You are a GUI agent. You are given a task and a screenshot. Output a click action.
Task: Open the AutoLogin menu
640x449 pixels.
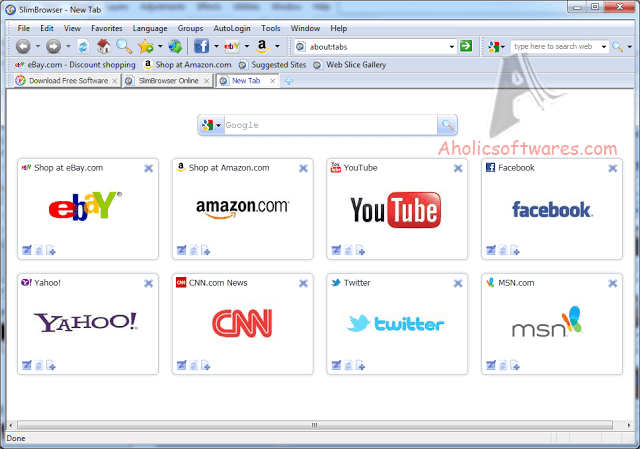[232, 28]
